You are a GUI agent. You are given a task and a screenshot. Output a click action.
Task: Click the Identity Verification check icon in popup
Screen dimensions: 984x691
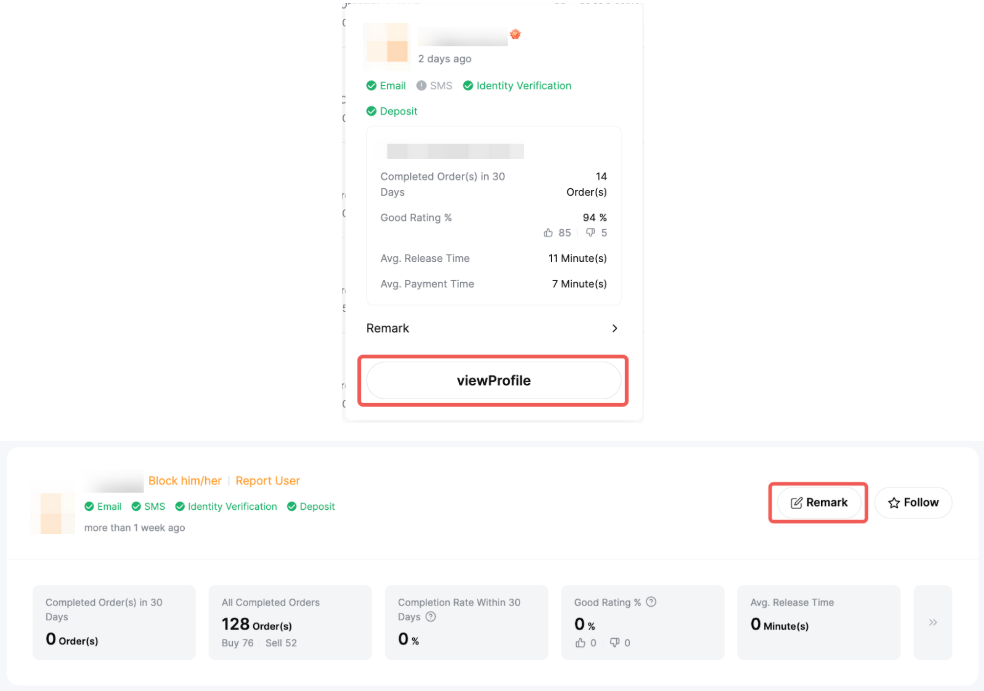[x=468, y=86]
